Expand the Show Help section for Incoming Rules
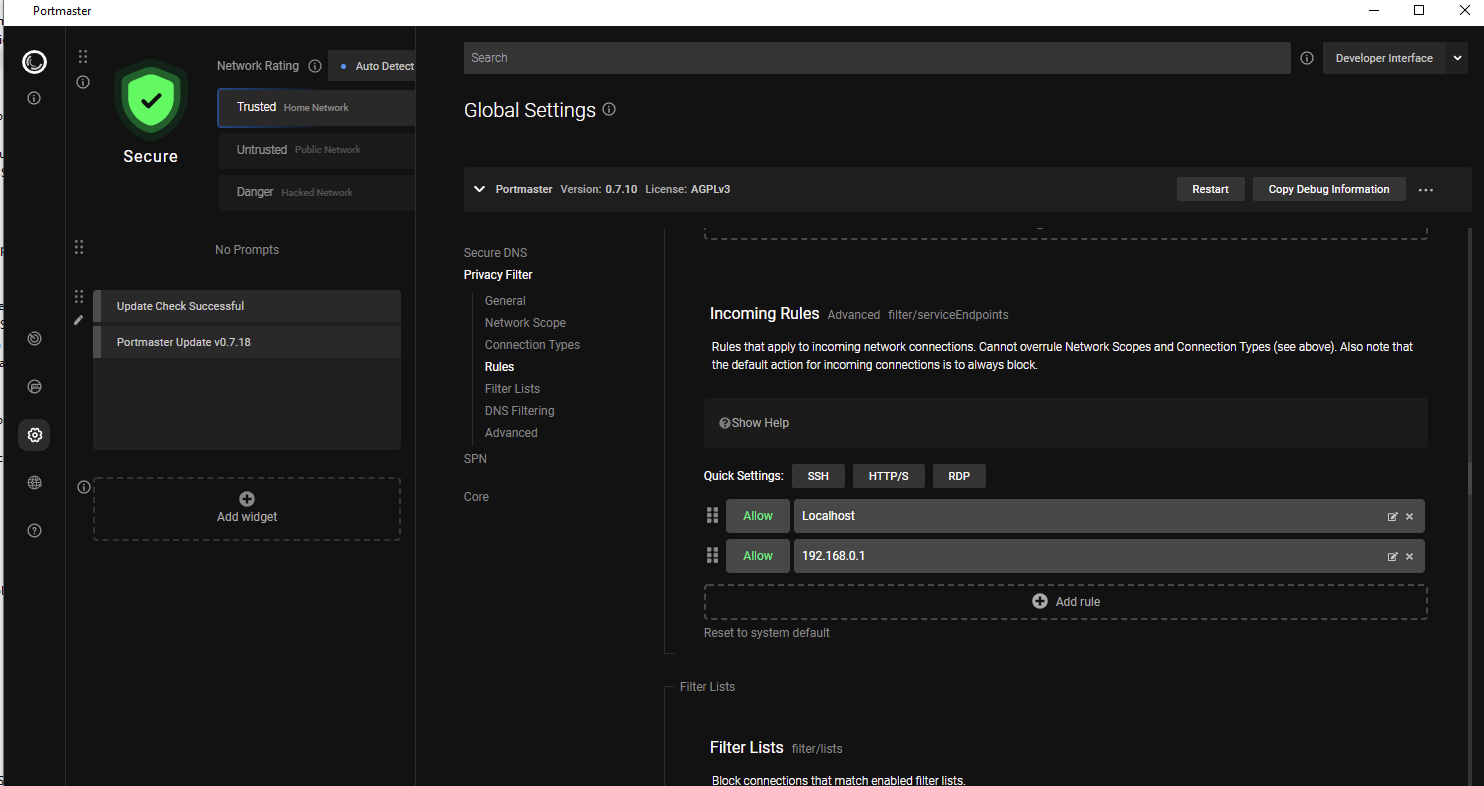Image resolution: width=1484 pixels, height=786 pixels. (753, 422)
